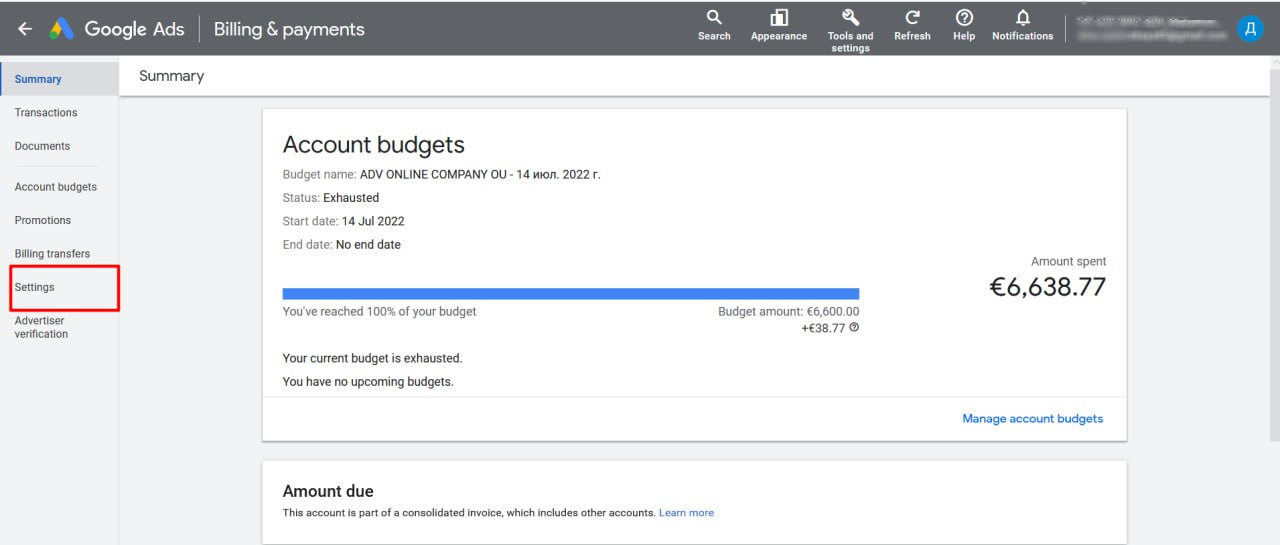Click the Learn more link

(686, 513)
